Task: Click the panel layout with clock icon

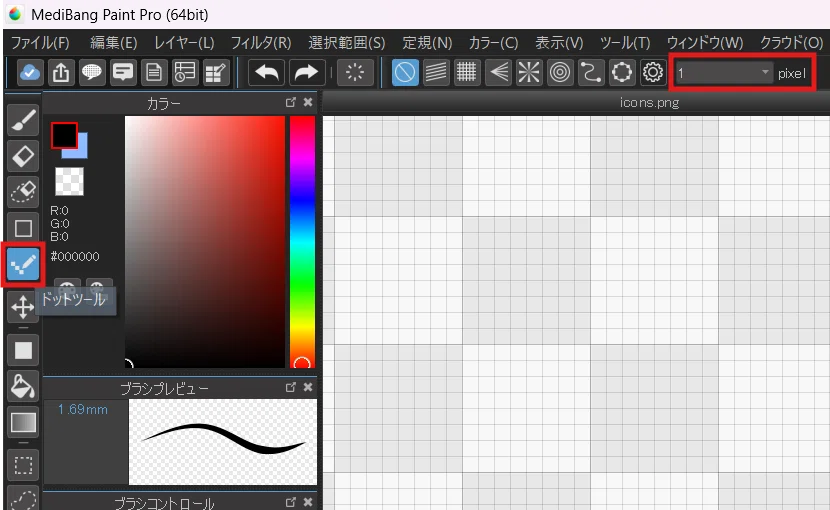Action: pyautogui.click(x=185, y=73)
